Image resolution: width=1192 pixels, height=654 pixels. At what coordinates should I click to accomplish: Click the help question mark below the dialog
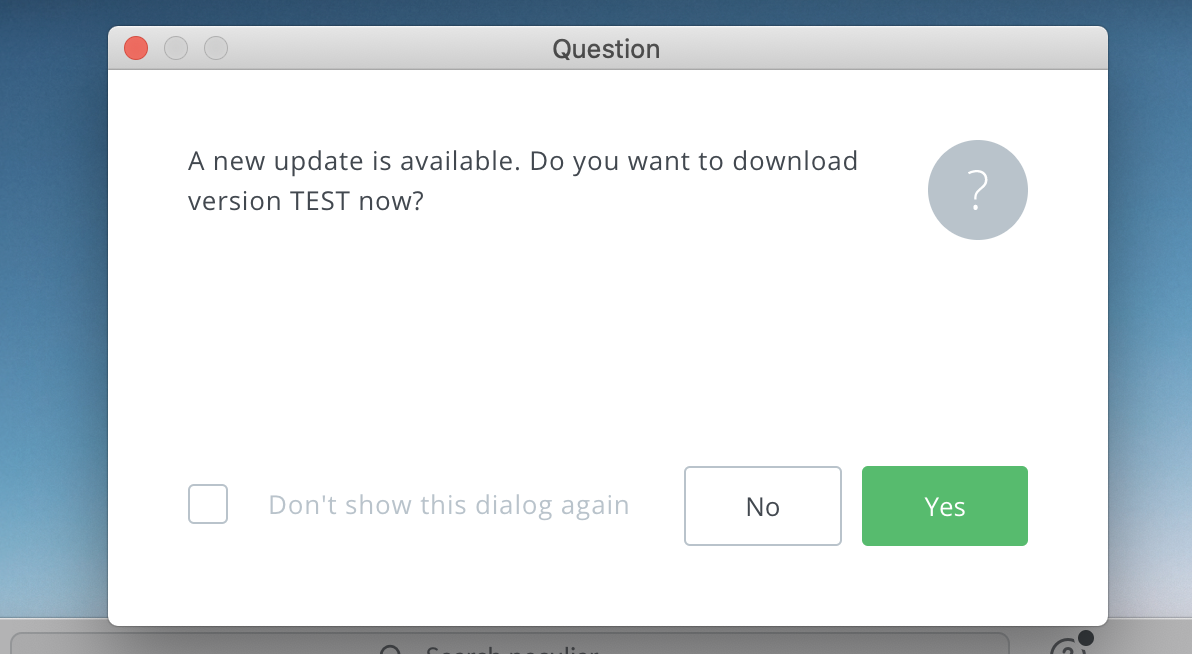click(1071, 648)
